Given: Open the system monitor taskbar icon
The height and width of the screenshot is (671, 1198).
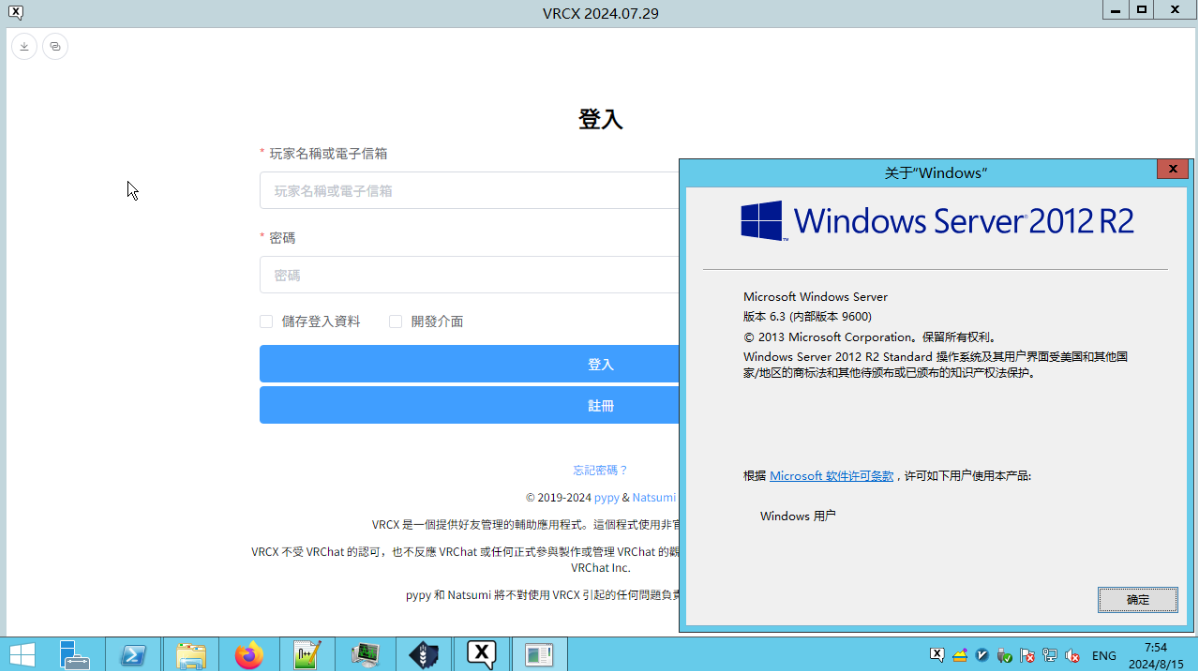Looking at the screenshot, I should coord(365,655).
